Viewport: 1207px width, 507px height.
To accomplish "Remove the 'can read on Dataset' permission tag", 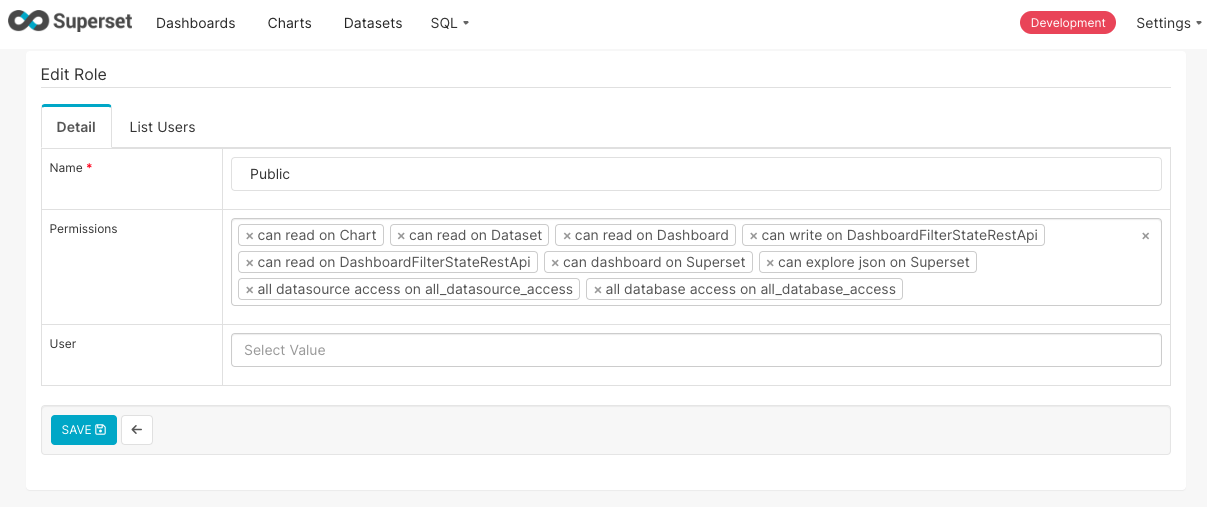I will pos(401,236).
